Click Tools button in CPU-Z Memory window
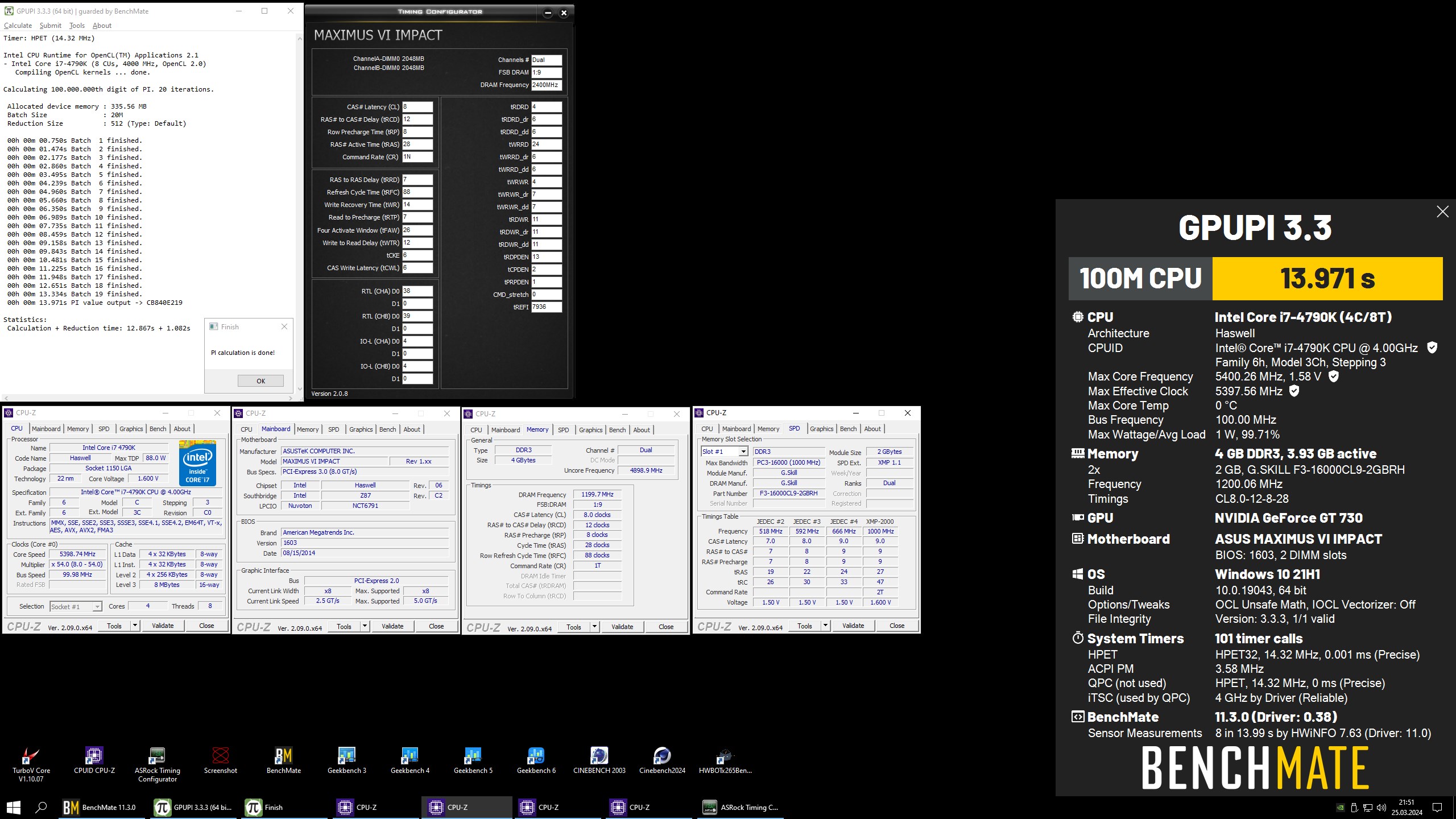Image resolution: width=1456 pixels, height=819 pixels. (x=574, y=627)
